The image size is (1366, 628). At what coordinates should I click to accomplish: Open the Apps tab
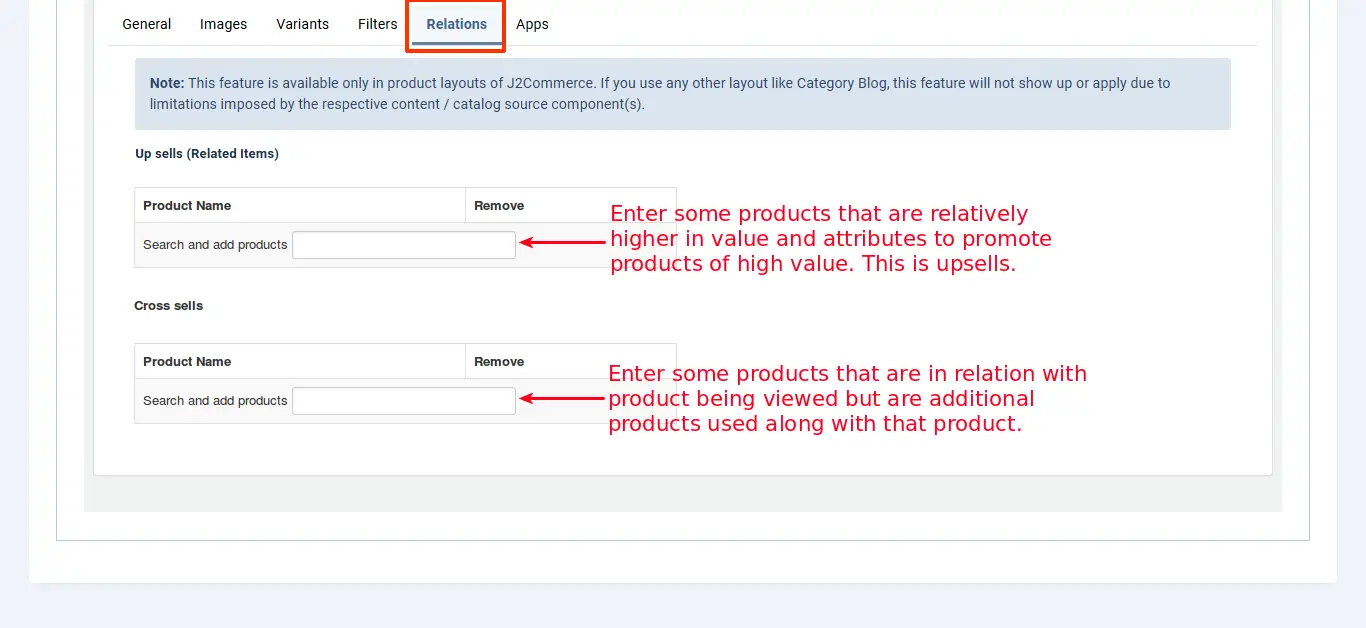pos(532,24)
